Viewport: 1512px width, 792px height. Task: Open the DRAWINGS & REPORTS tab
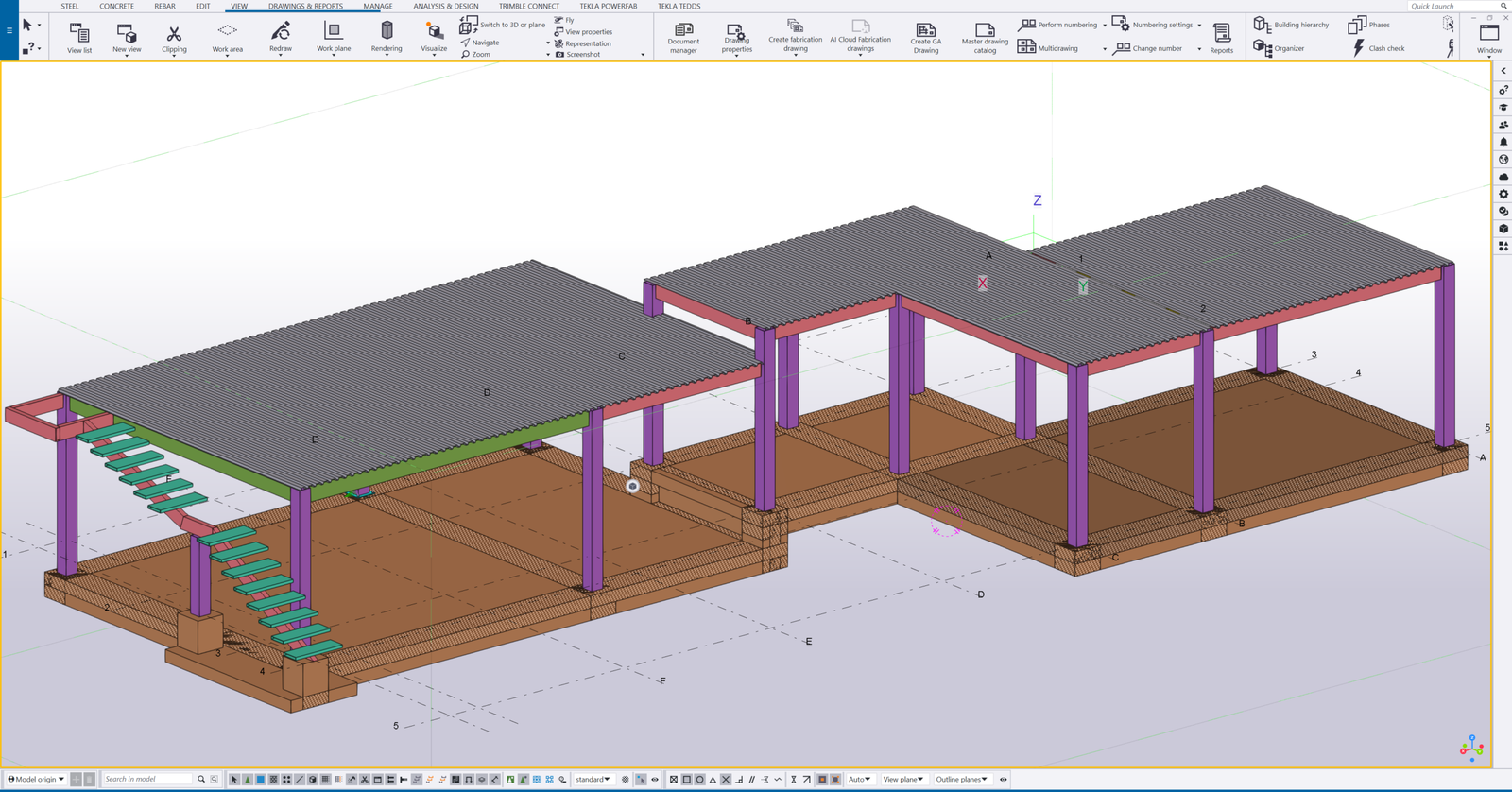(x=305, y=6)
